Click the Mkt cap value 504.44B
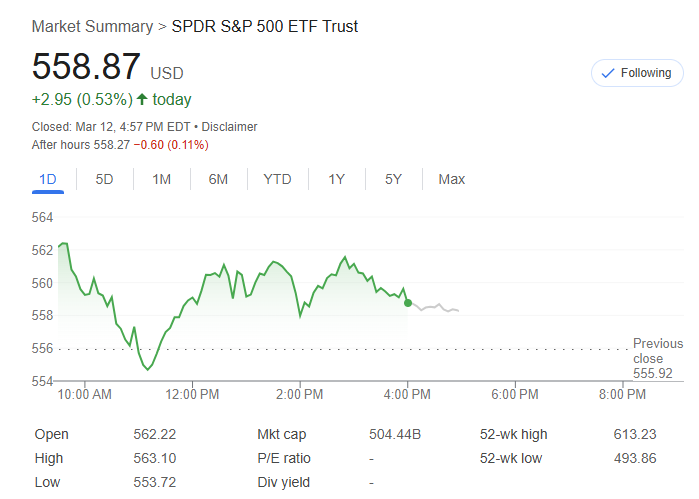This screenshot has width=699, height=499. coord(395,435)
